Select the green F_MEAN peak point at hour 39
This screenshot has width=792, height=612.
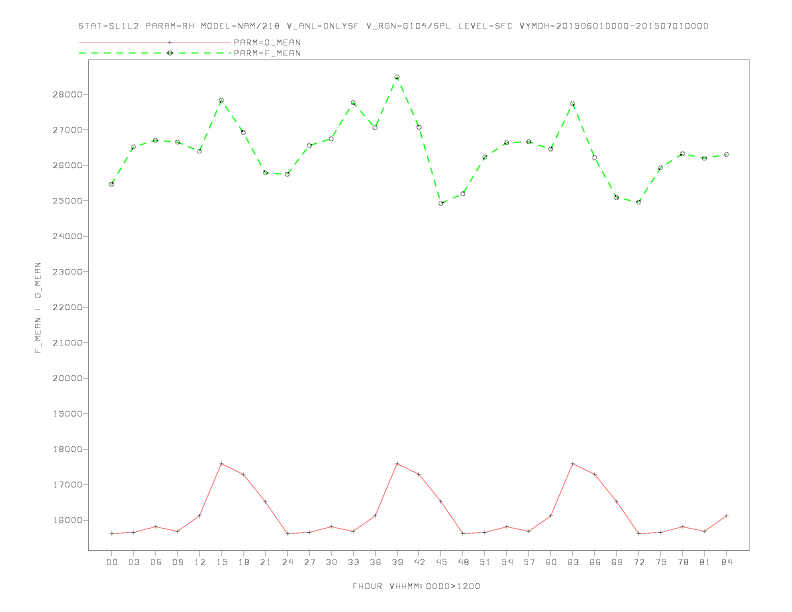(x=397, y=77)
